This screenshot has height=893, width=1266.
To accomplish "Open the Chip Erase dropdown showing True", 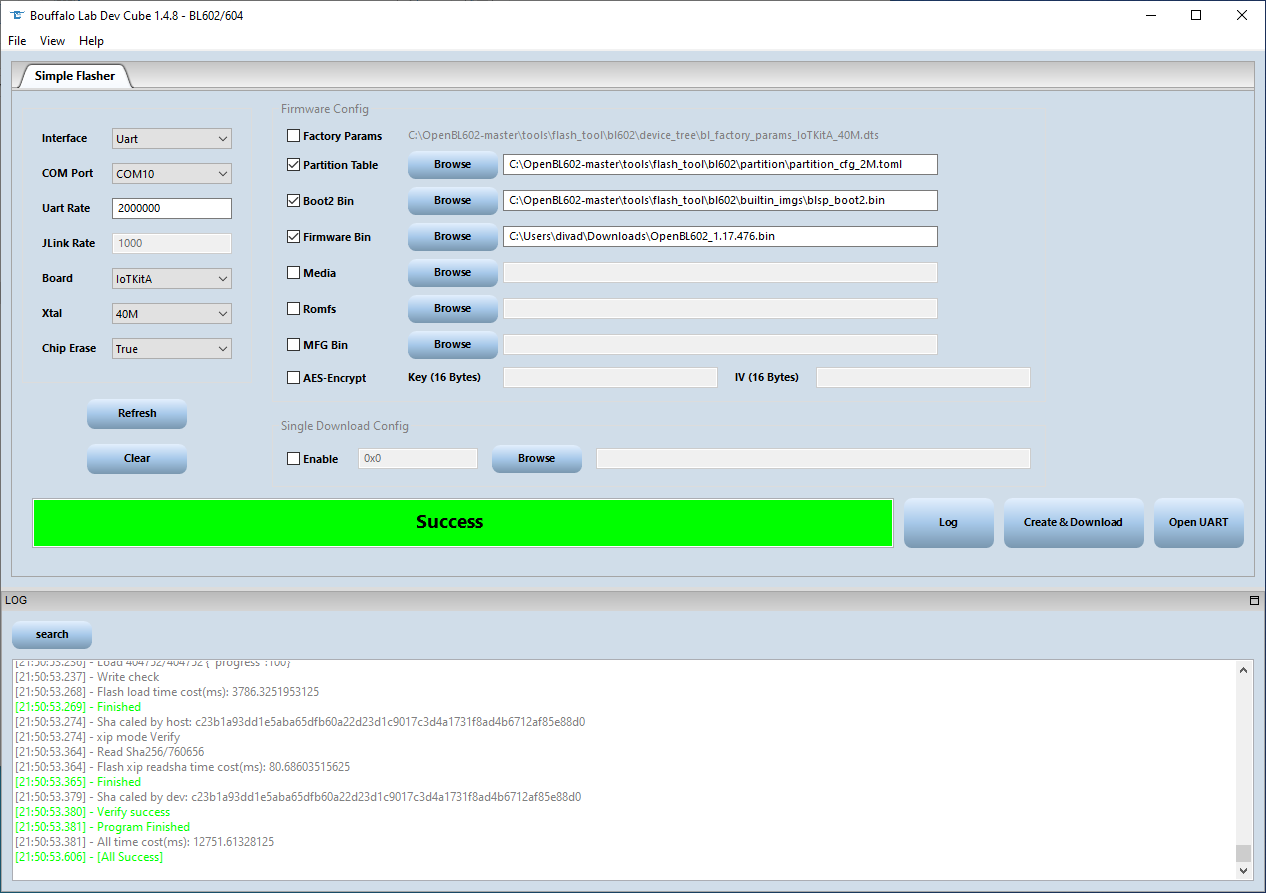I will [x=172, y=349].
